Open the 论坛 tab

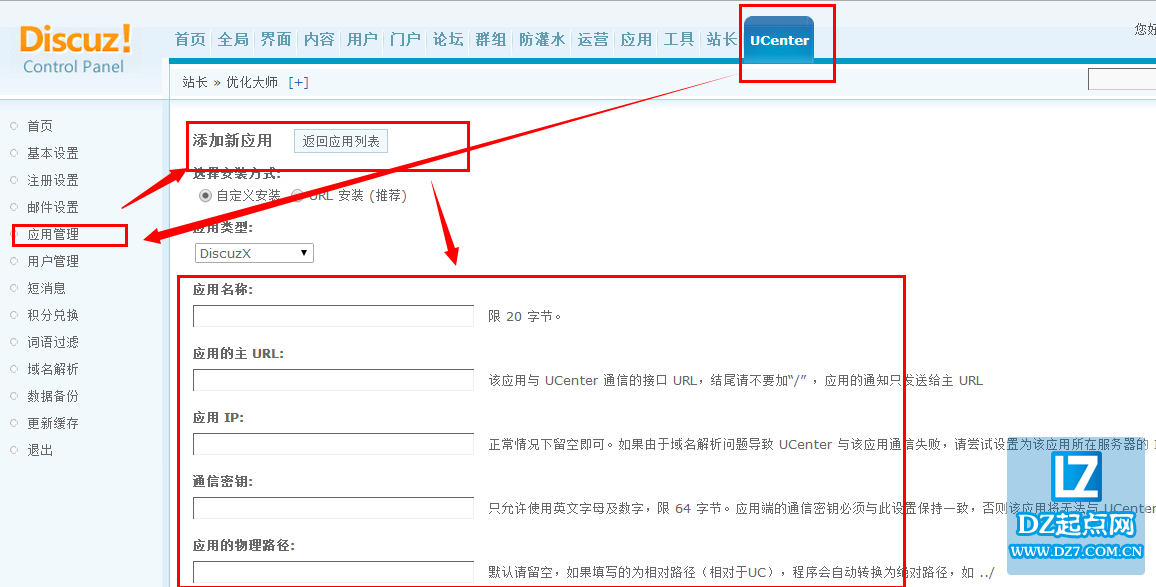448,40
